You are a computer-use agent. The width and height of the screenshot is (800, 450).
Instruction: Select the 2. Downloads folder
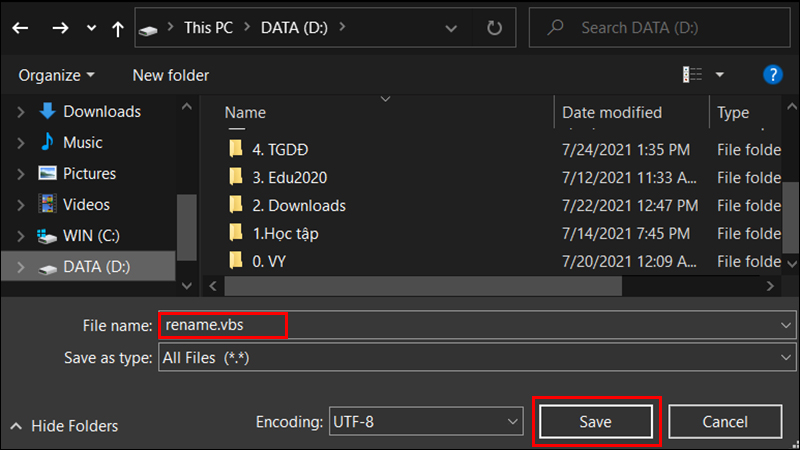(x=299, y=206)
